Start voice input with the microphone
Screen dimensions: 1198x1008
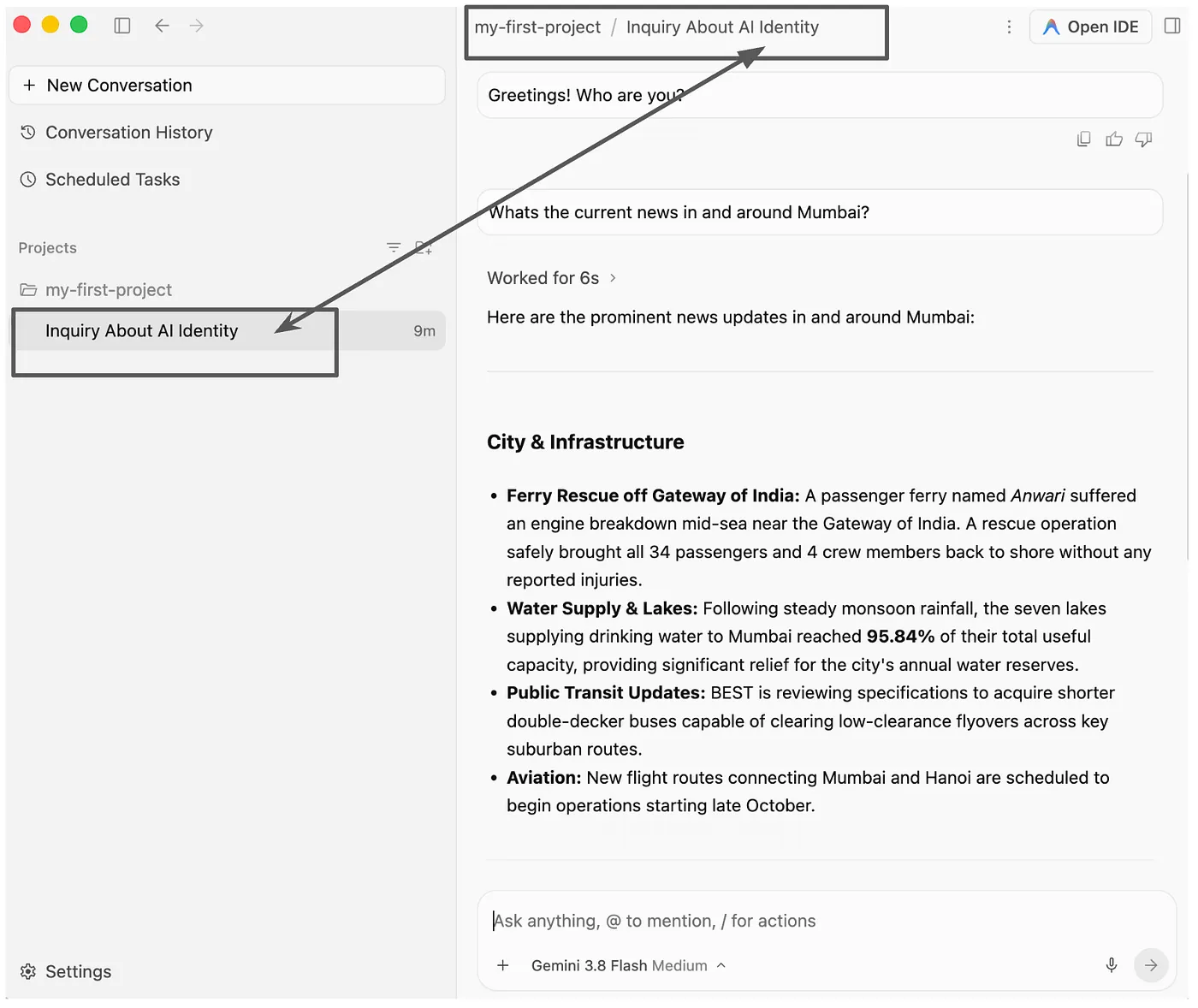[1111, 965]
